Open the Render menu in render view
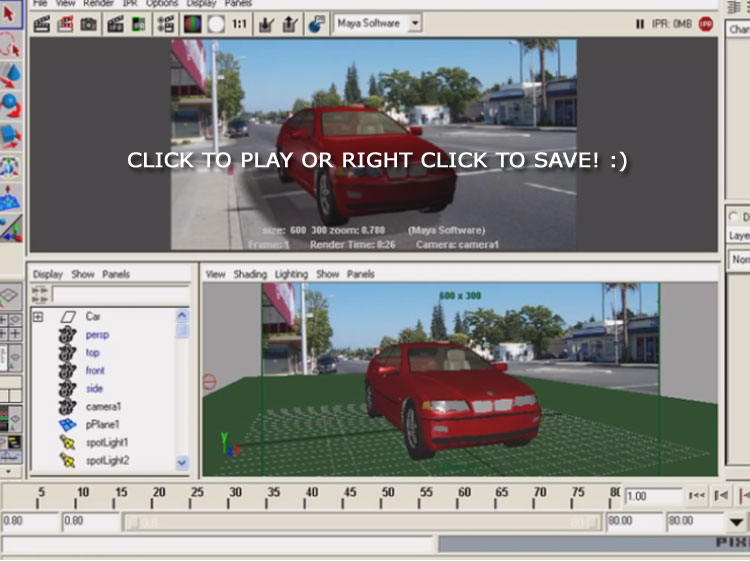Image resolution: width=750 pixels, height=561 pixels. (x=98, y=4)
